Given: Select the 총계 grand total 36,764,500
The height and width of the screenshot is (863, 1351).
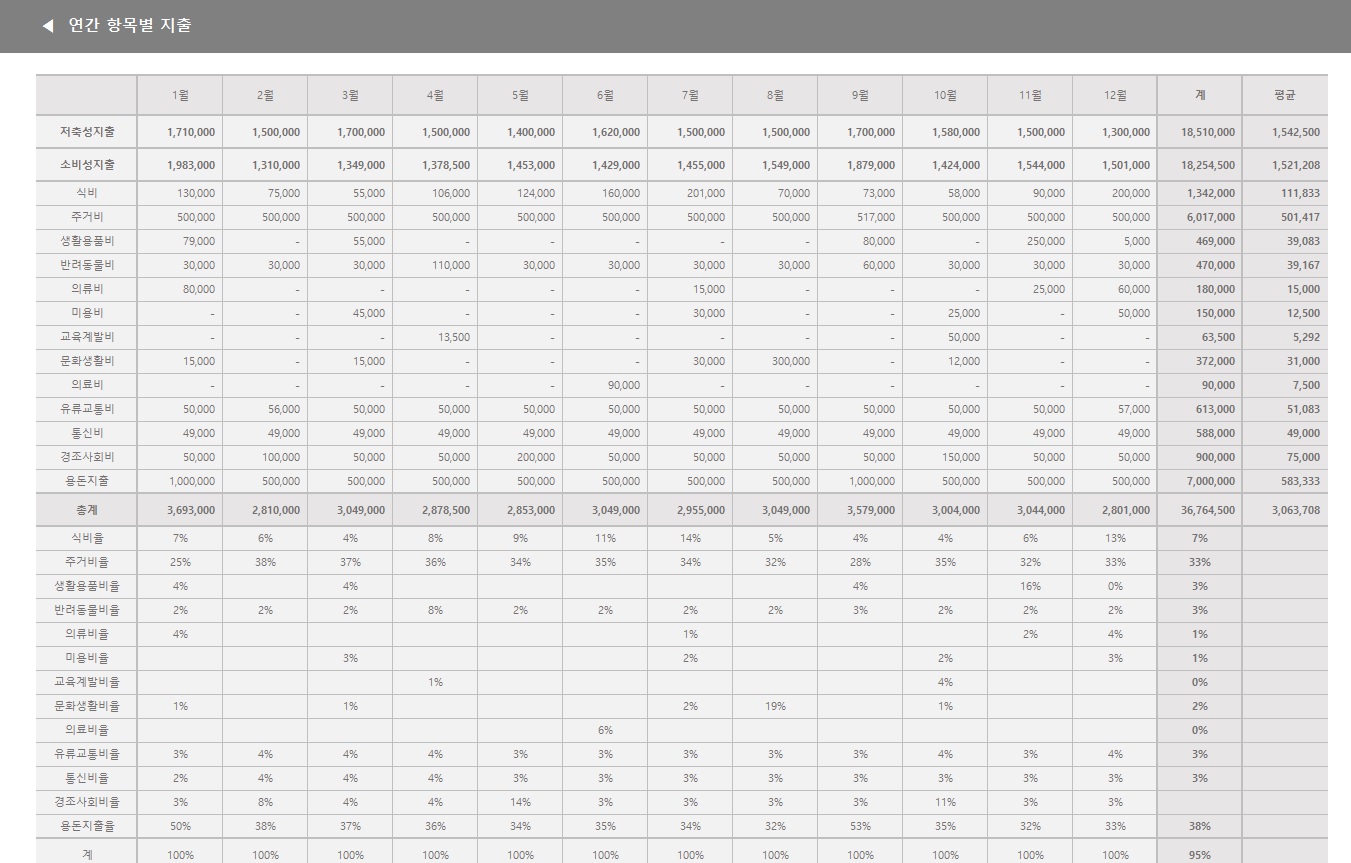Looking at the screenshot, I should coord(1208,510).
